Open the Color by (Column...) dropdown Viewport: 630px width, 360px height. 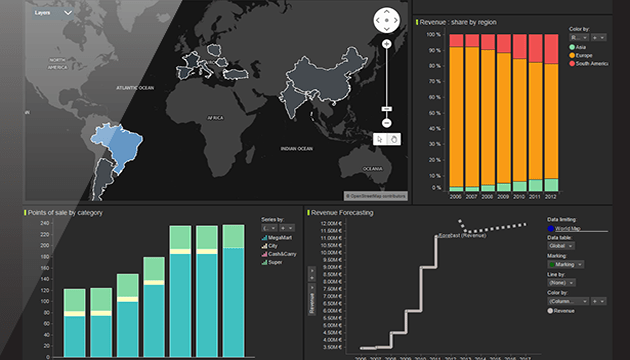(x=568, y=301)
